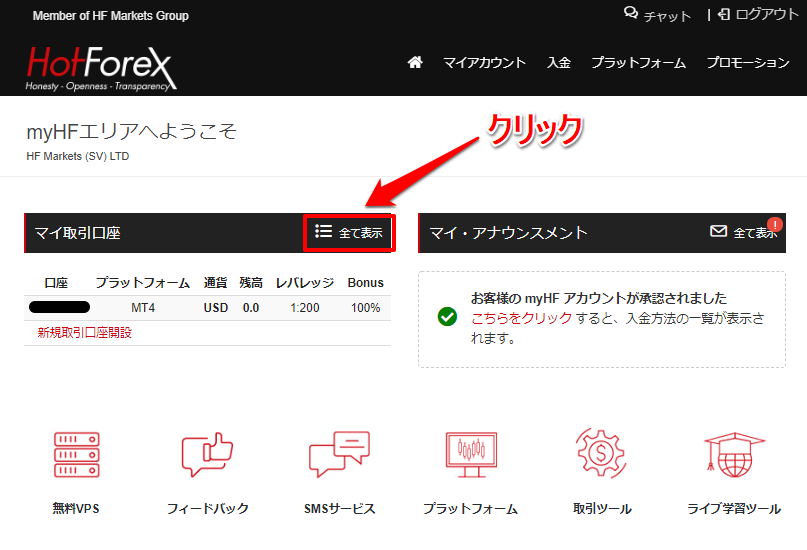This screenshot has width=807, height=550.
Task: Click the 1:200 leverage value
Action: point(305,308)
